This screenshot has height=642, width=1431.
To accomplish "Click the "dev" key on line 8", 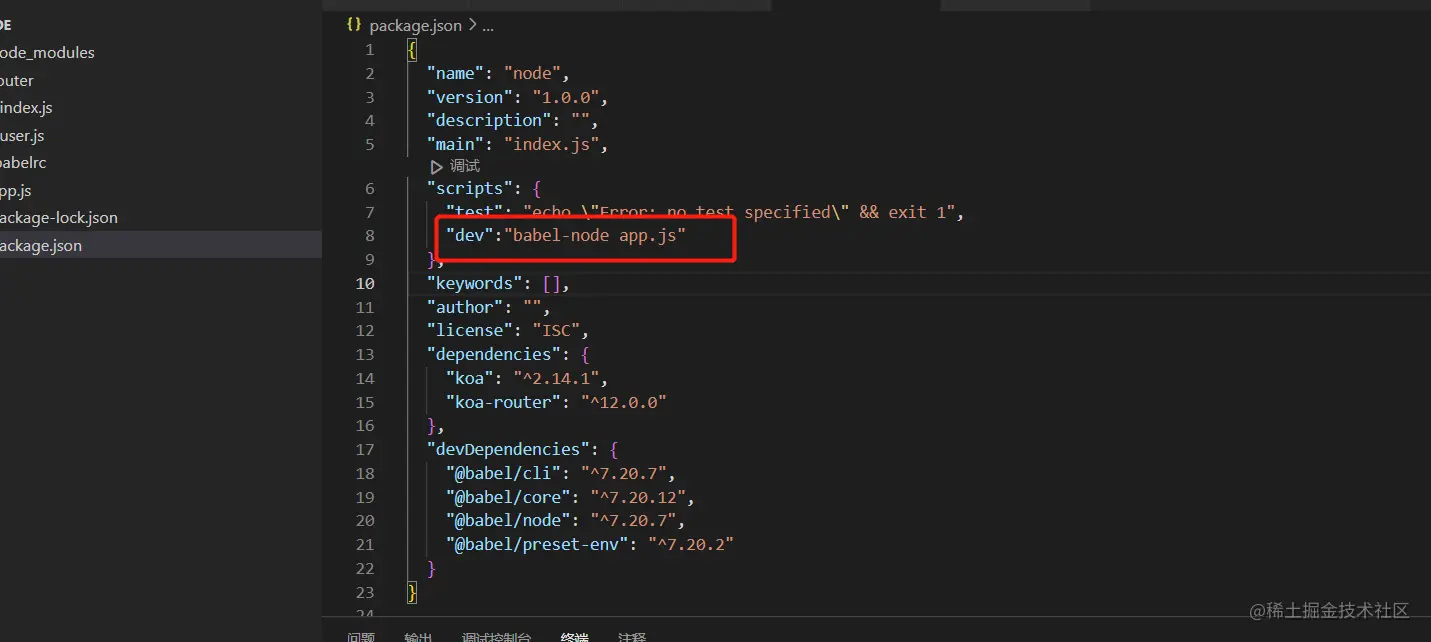I will pyautogui.click(x=470, y=236).
